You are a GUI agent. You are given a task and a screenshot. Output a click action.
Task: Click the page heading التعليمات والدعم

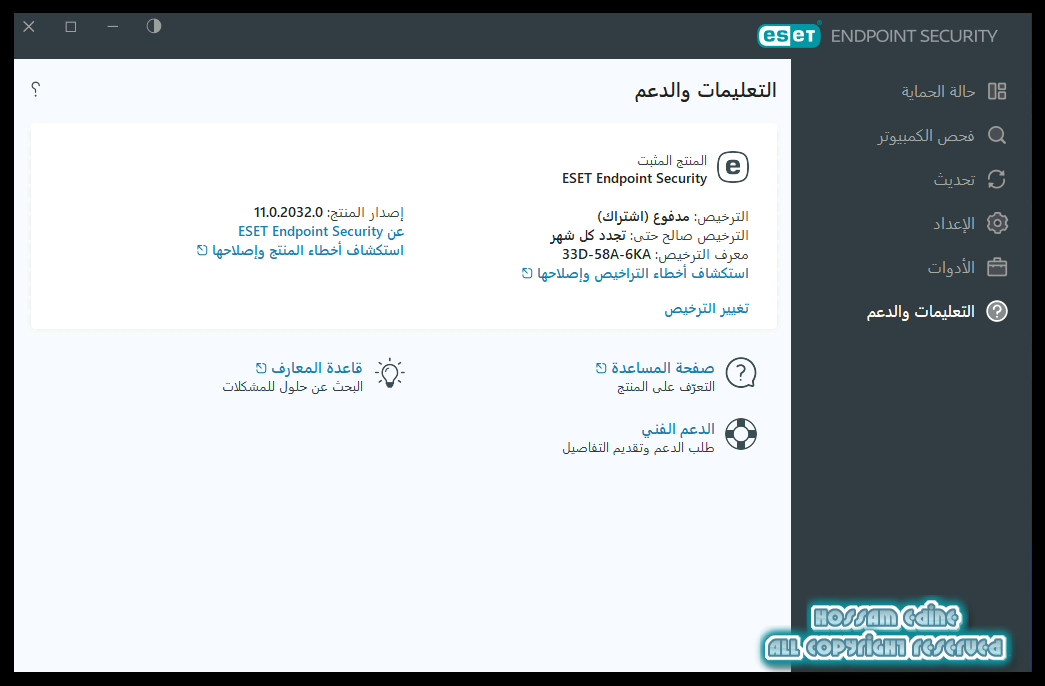tap(706, 90)
